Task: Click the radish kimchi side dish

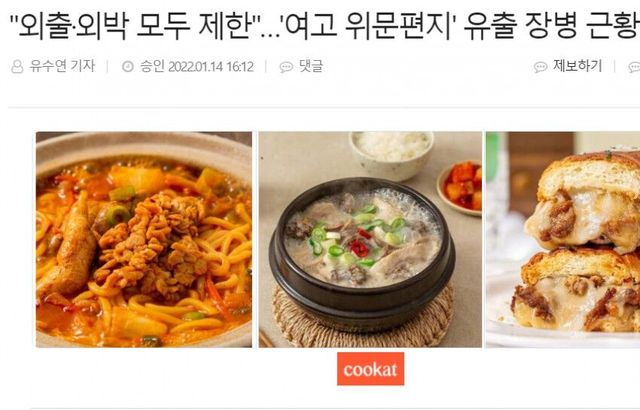Action: 460,188
